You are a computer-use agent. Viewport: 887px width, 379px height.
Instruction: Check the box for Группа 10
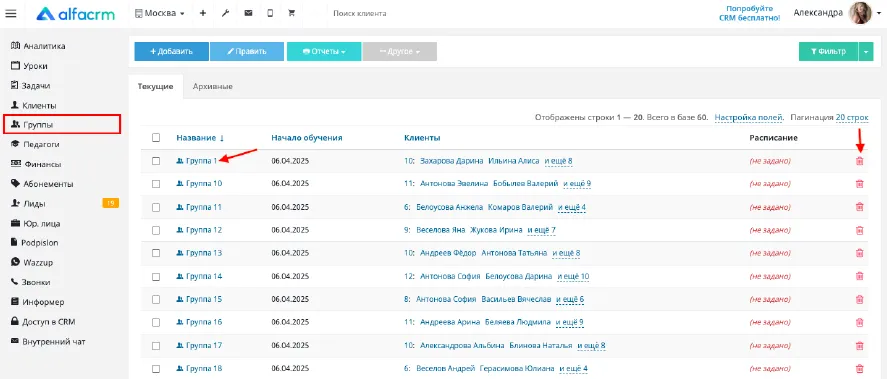(x=156, y=184)
